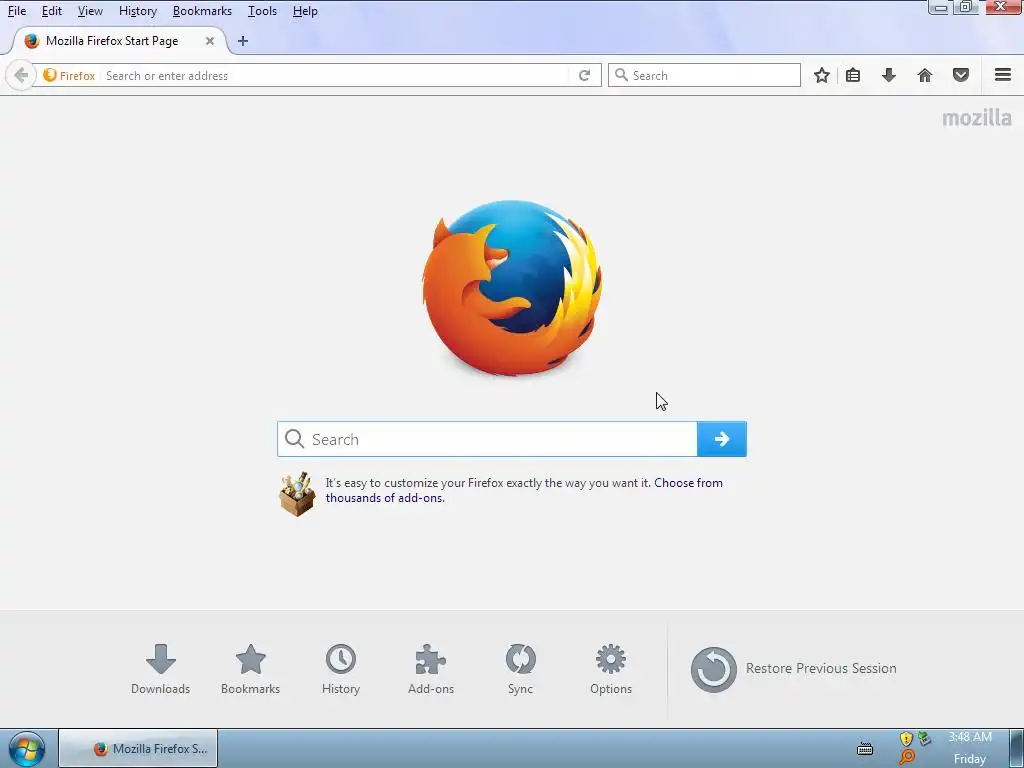The image size is (1024, 768).
Task: Open the Bookmarks menu
Action: 202,11
